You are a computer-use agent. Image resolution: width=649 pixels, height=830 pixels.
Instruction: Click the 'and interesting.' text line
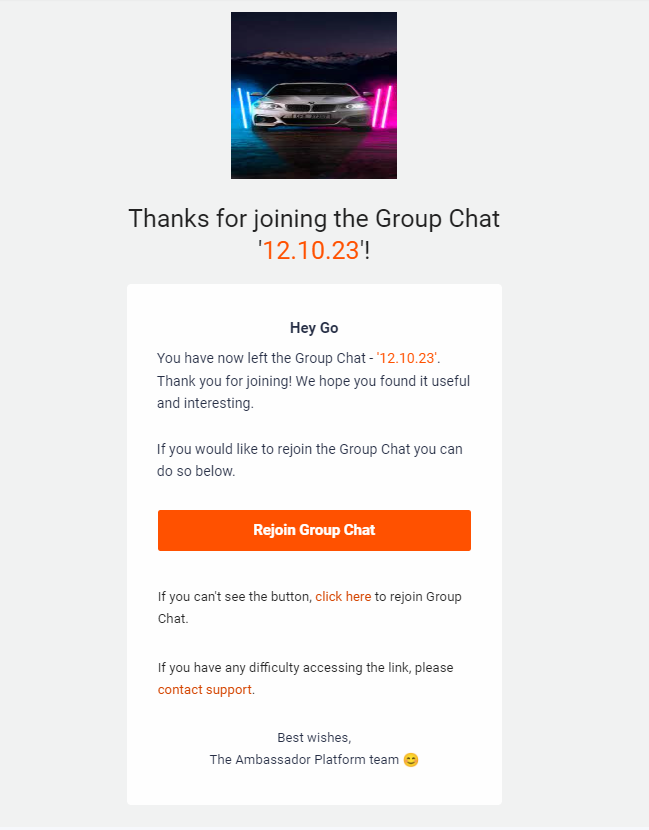click(205, 403)
